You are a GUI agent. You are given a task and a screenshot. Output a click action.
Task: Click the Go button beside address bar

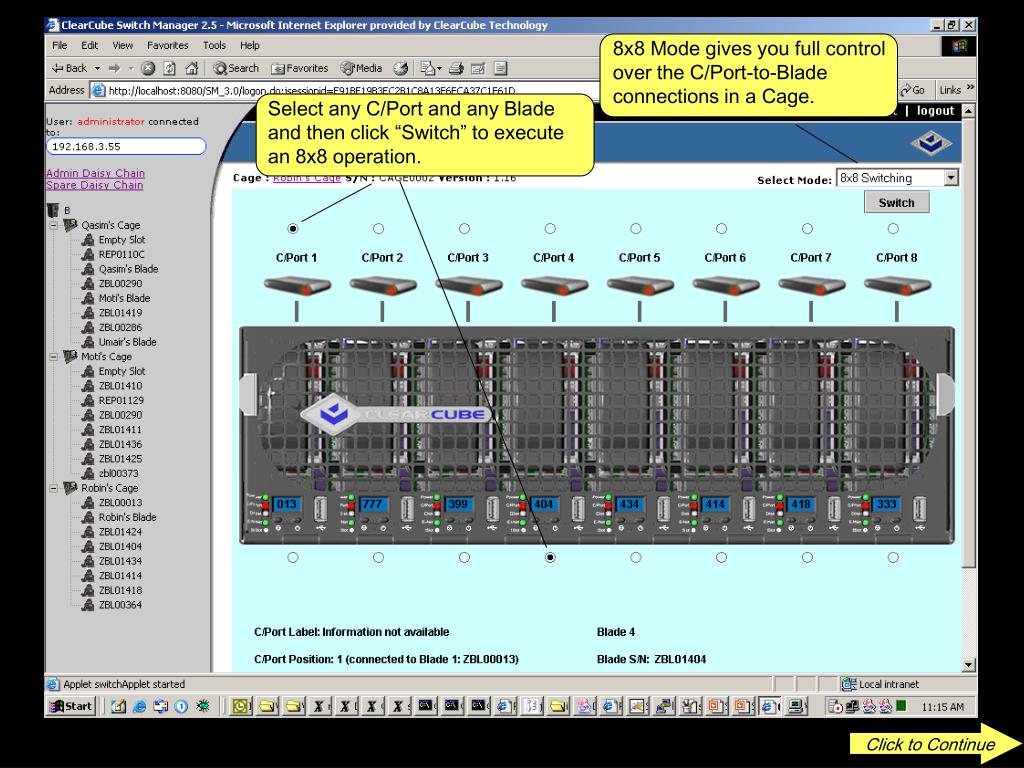coord(912,90)
